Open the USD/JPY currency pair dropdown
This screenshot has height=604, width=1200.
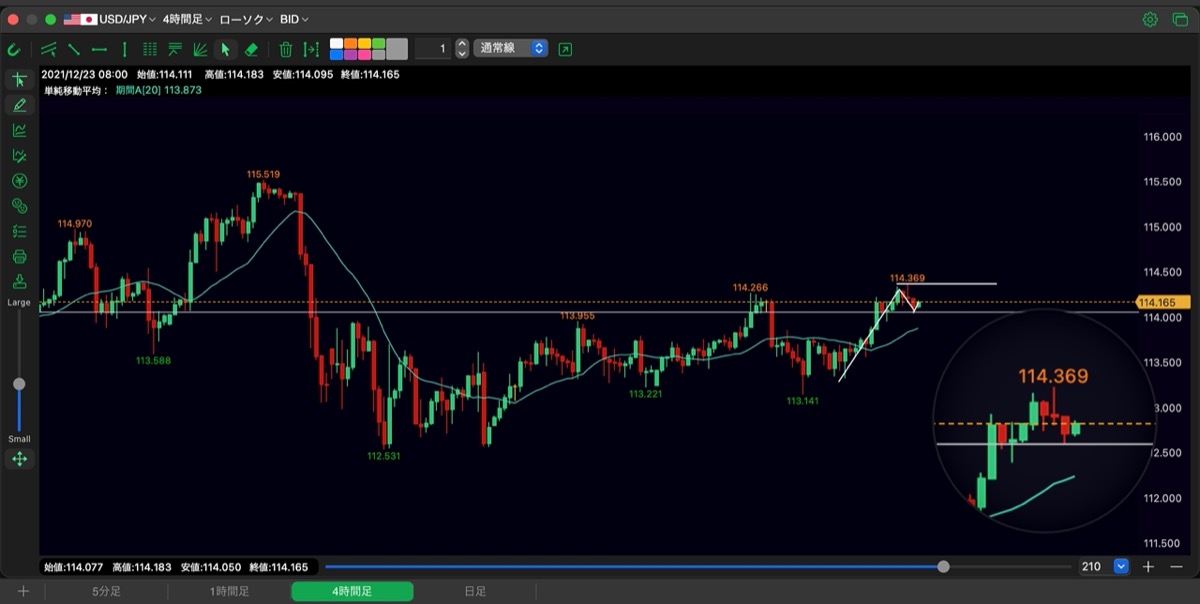[x=109, y=19]
